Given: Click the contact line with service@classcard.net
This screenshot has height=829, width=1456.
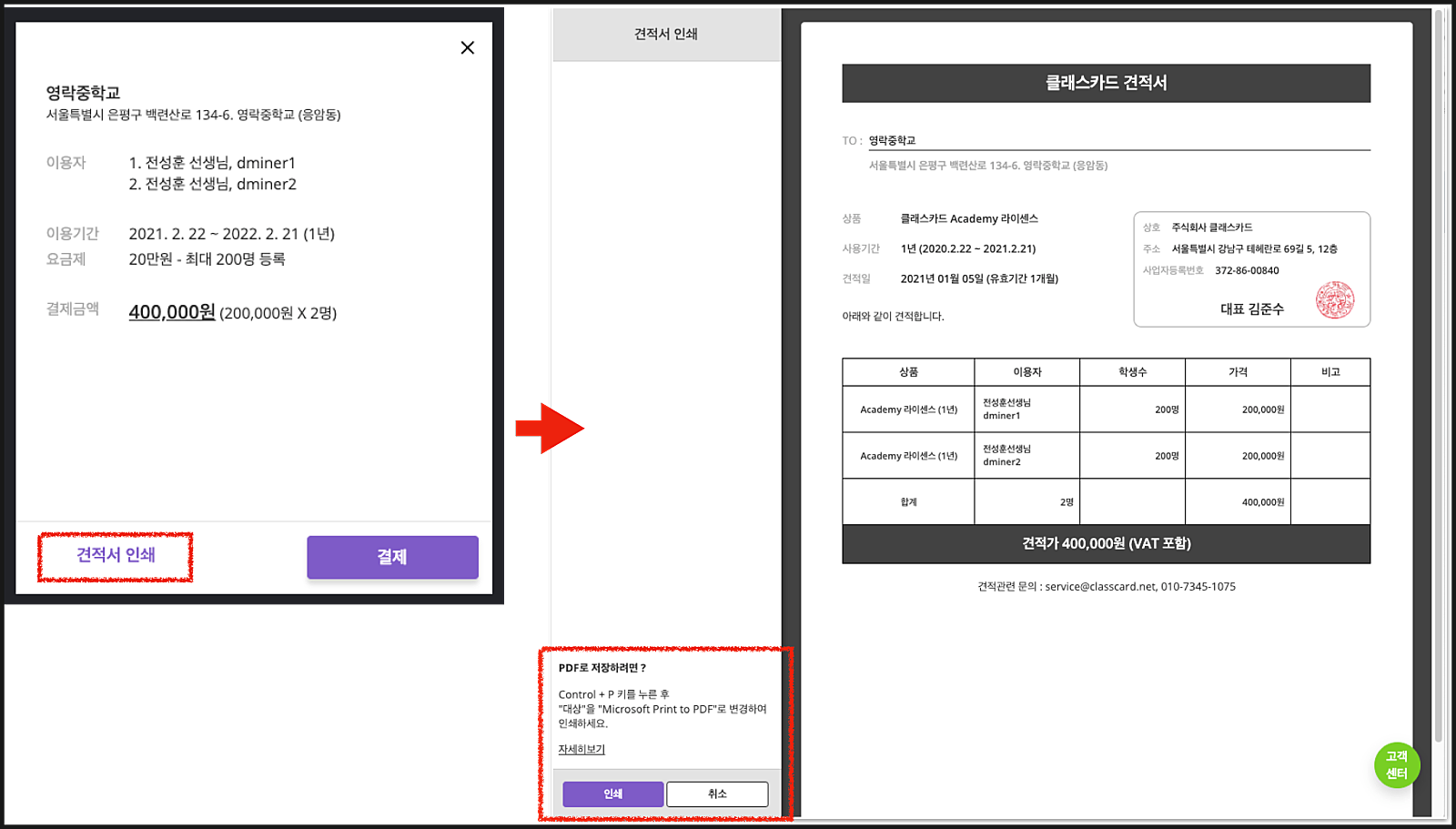Looking at the screenshot, I should click(x=1106, y=587).
